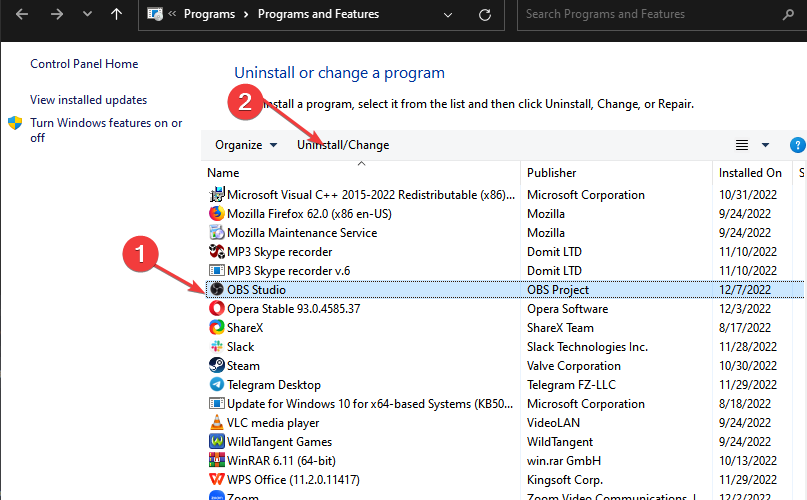Click Programs in the address breadcrumb
The image size is (807, 500).
[x=209, y=14]
